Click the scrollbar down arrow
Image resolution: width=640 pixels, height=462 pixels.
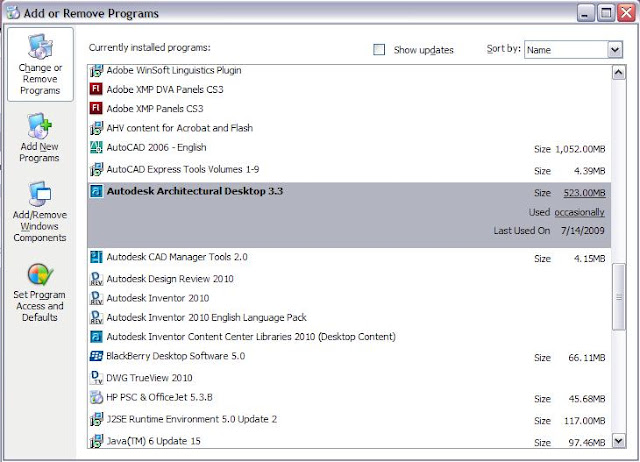[619, 441]
